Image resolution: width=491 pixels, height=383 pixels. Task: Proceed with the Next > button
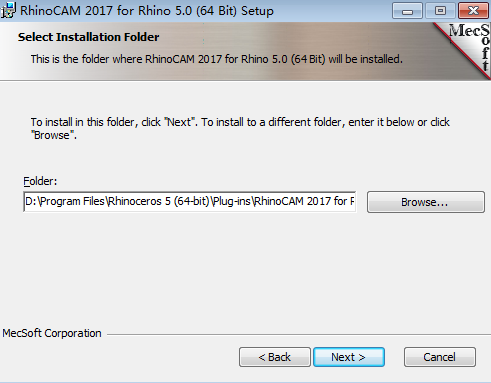[349, 357]
